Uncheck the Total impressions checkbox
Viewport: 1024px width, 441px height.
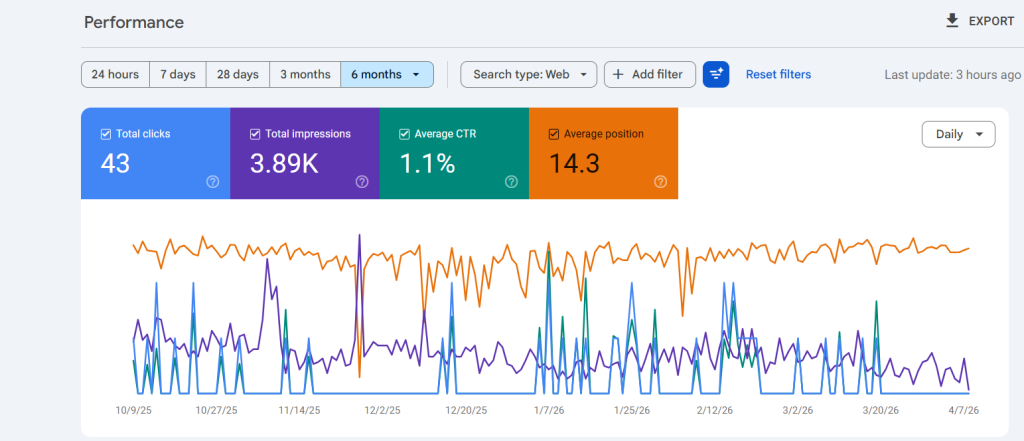255,134
